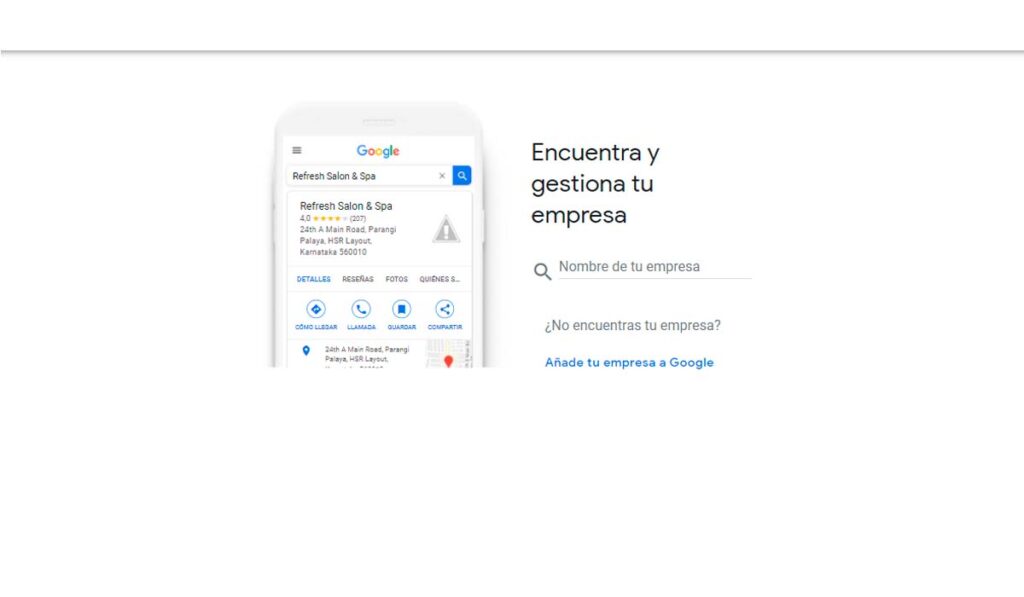
Task: Click the ¿No encuentras tu empresa? text
Action: pyautogui.click(x=633, y=326)
